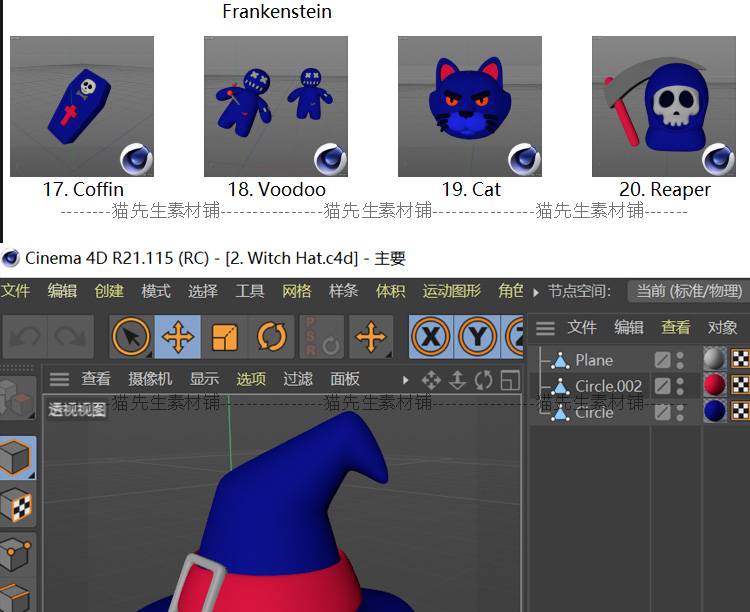Open the 选择 main menu
Screen dimensions: 750x612
(x=203, y=291)
